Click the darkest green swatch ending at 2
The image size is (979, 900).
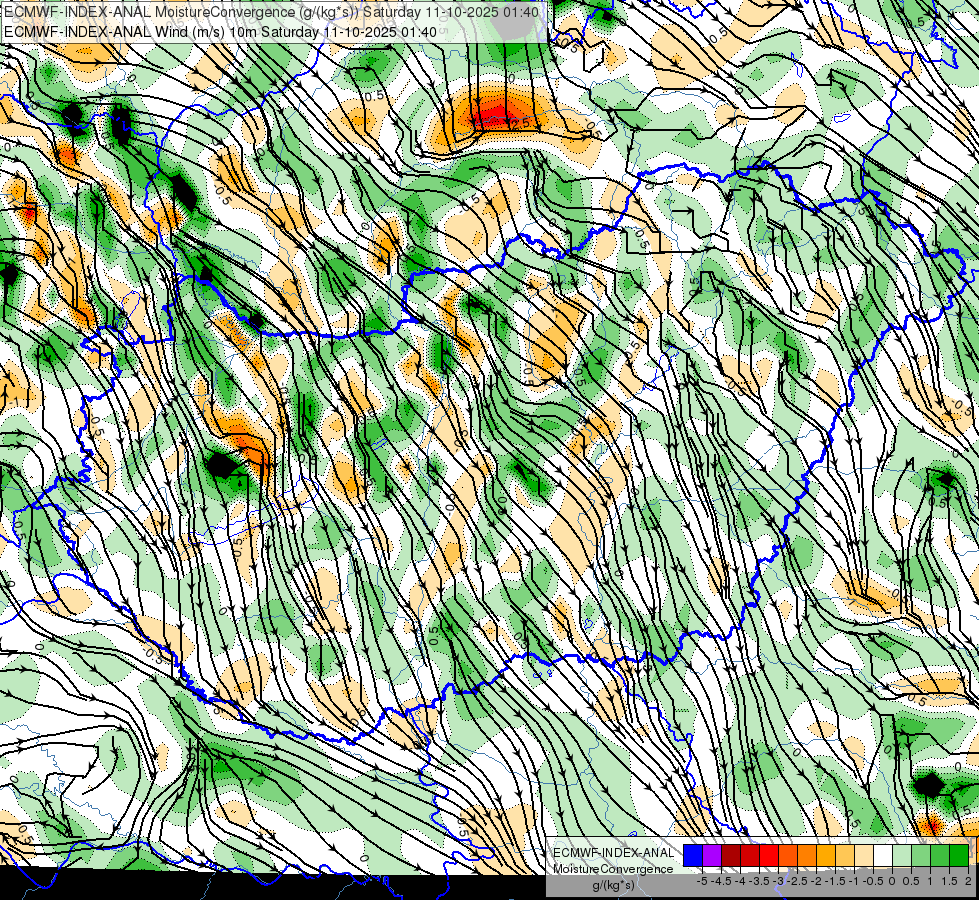959,855
